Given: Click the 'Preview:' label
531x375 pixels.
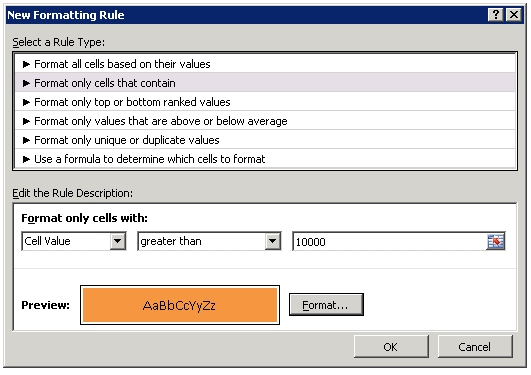Looking at the screenshot, I should coord(45,305).
